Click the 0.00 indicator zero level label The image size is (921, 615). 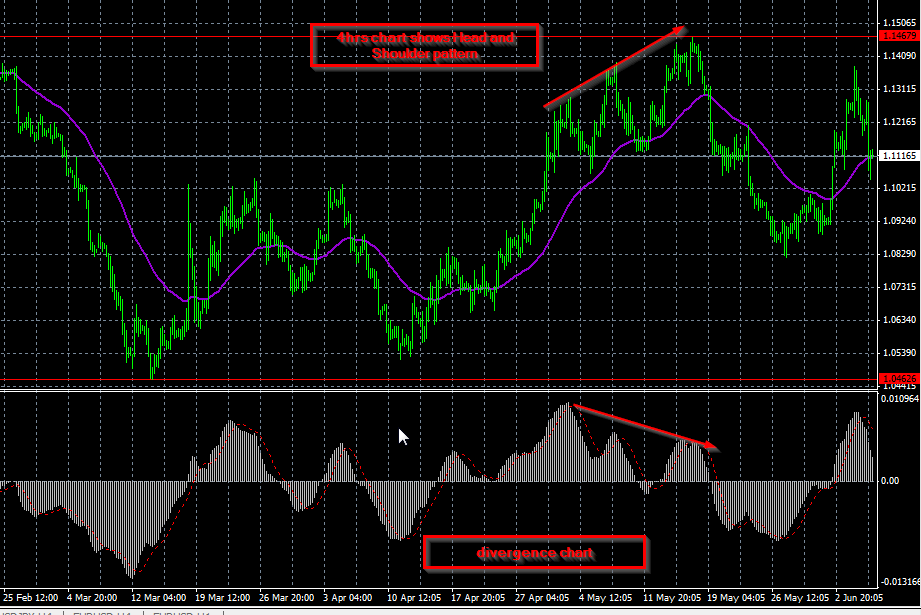890,480
